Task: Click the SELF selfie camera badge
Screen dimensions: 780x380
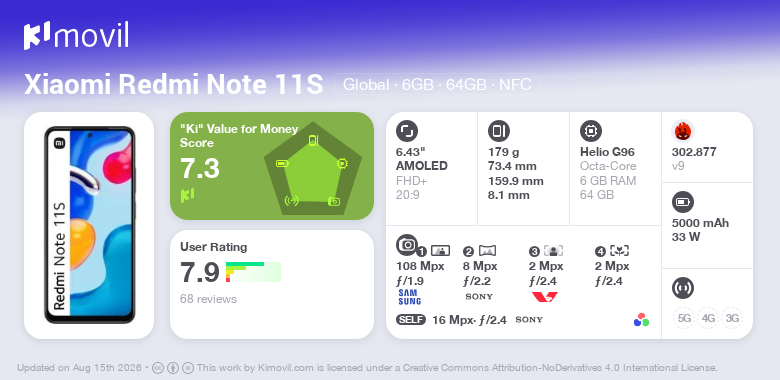Action: click(x=411, y=320)
